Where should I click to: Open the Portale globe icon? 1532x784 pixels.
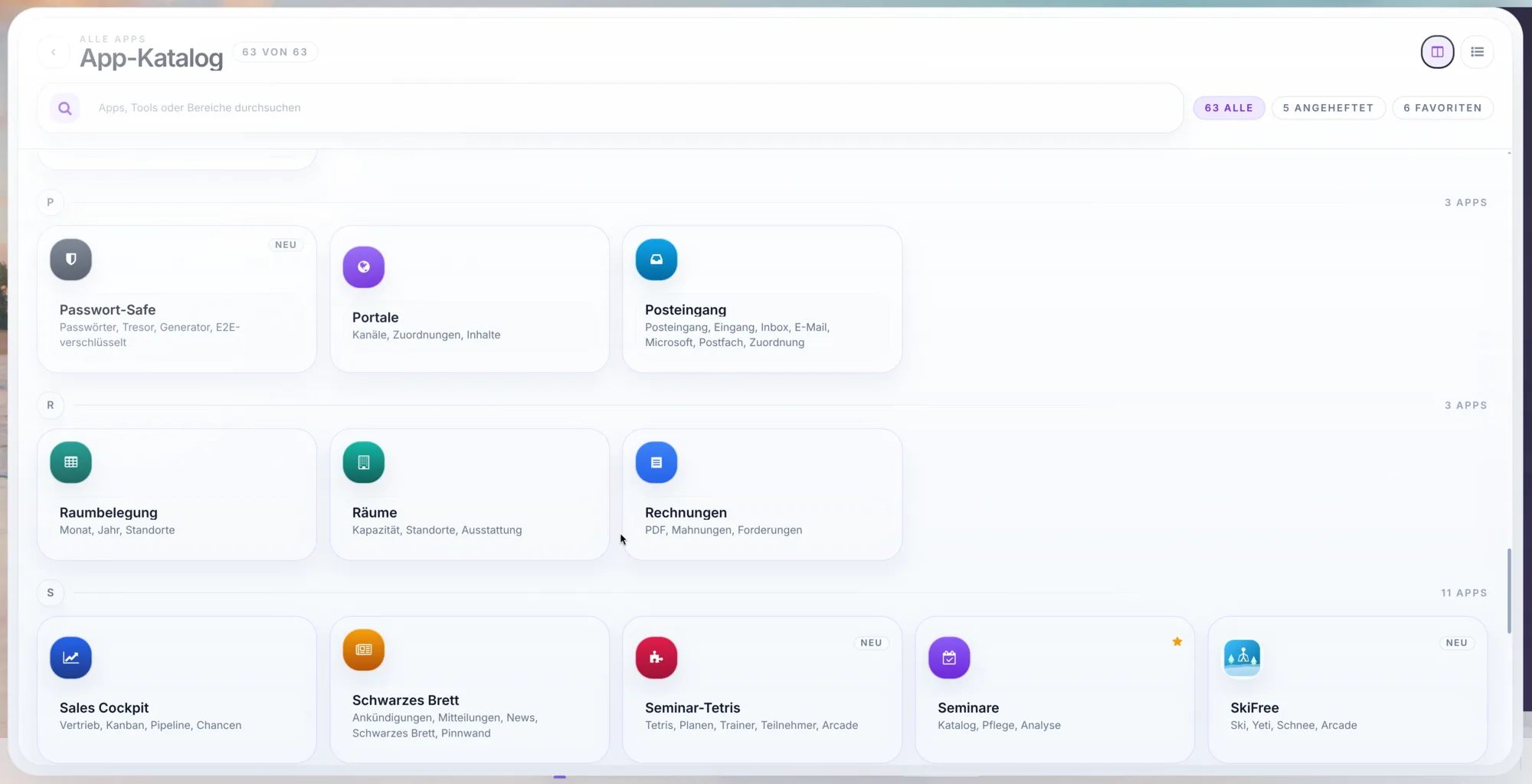364,267
